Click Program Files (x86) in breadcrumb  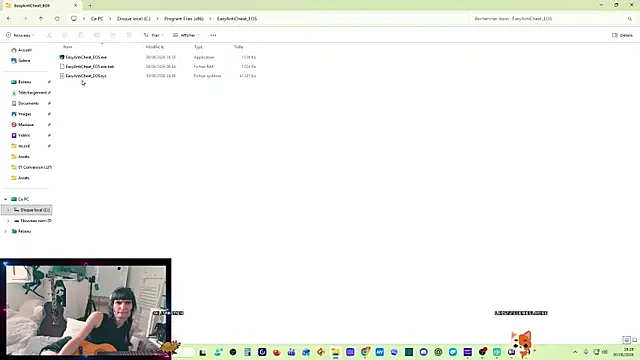point(184,18)
